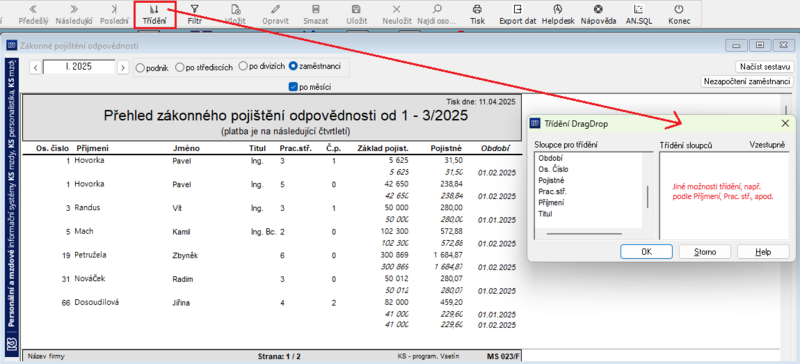800x364 pixels.
Task: Close the Třídění DragDrop dialog
Action: (x=785, y=123)
